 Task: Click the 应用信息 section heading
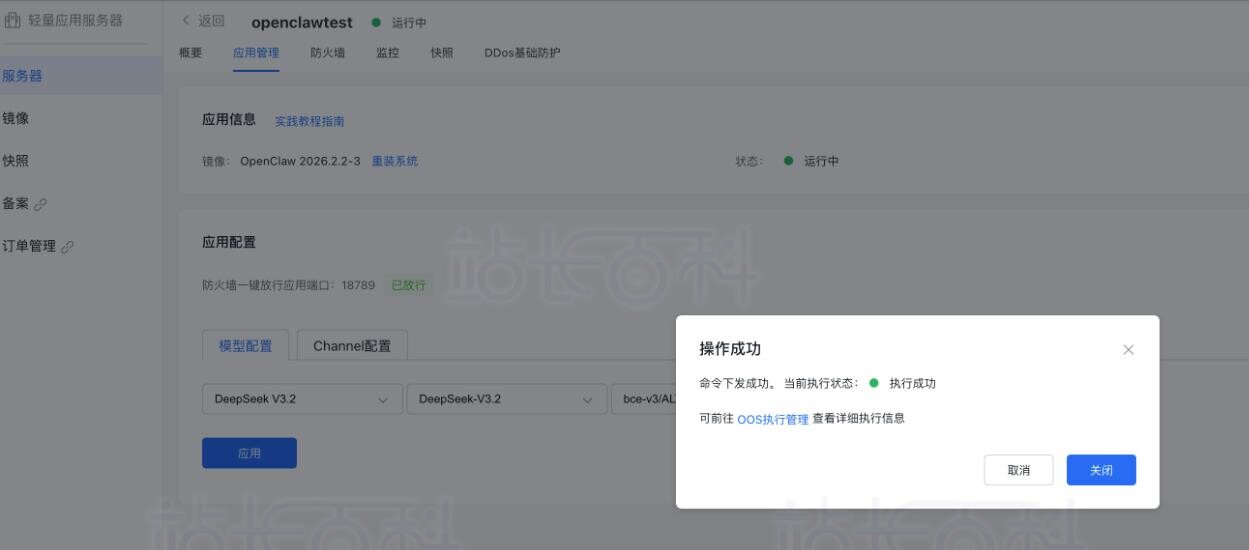229,119
